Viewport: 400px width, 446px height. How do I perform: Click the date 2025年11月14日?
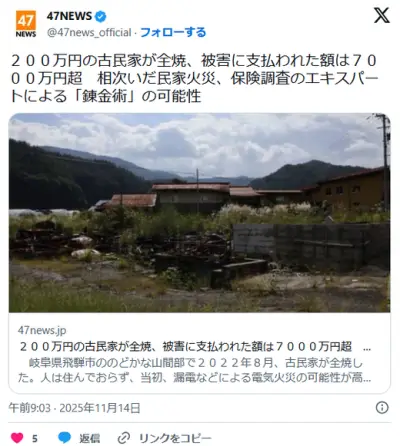click(100, 408)
